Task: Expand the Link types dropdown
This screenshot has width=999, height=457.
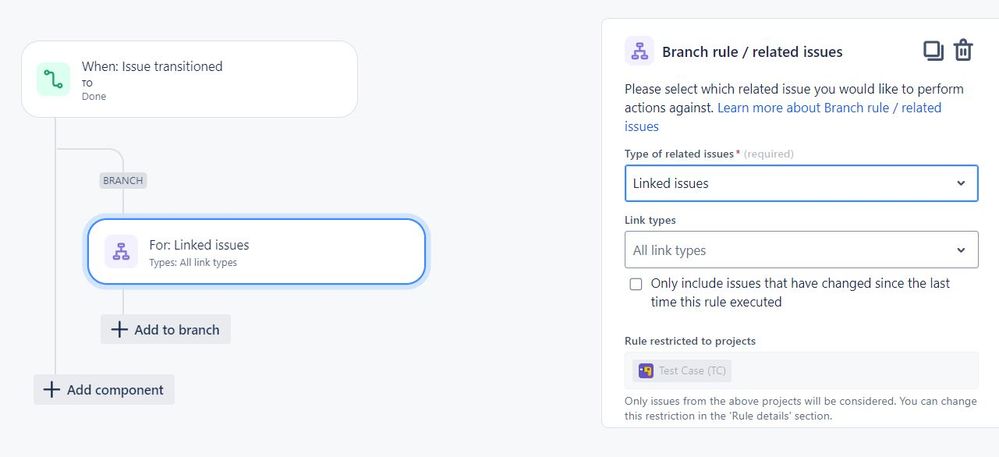Action: [x=801, y=250]
